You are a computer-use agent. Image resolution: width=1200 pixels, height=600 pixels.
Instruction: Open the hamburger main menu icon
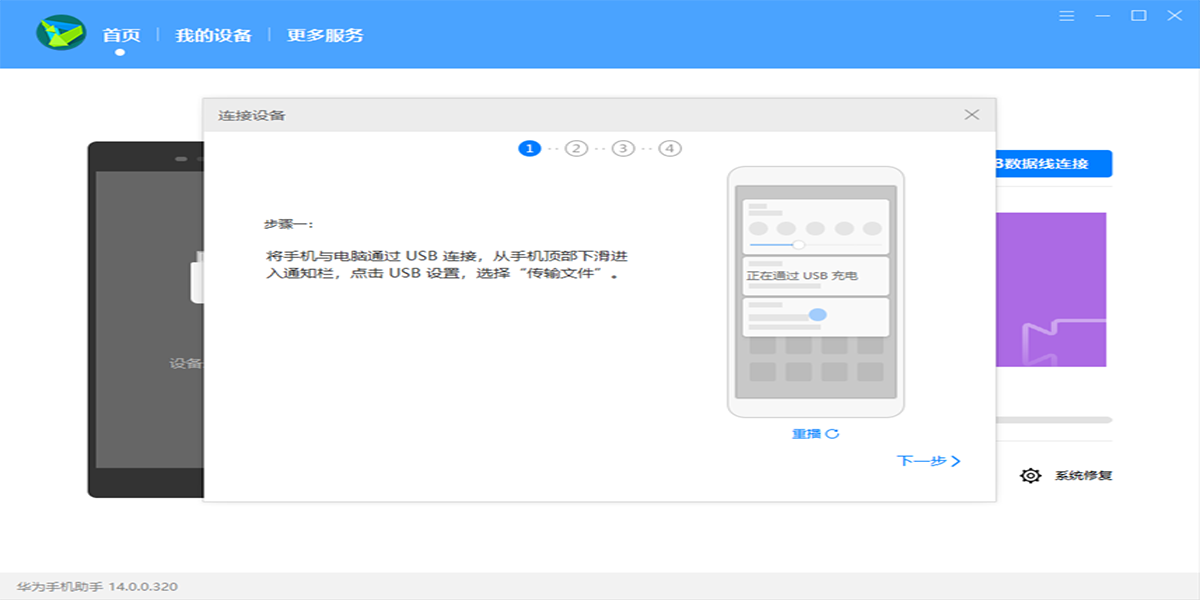coord(1066,16)
